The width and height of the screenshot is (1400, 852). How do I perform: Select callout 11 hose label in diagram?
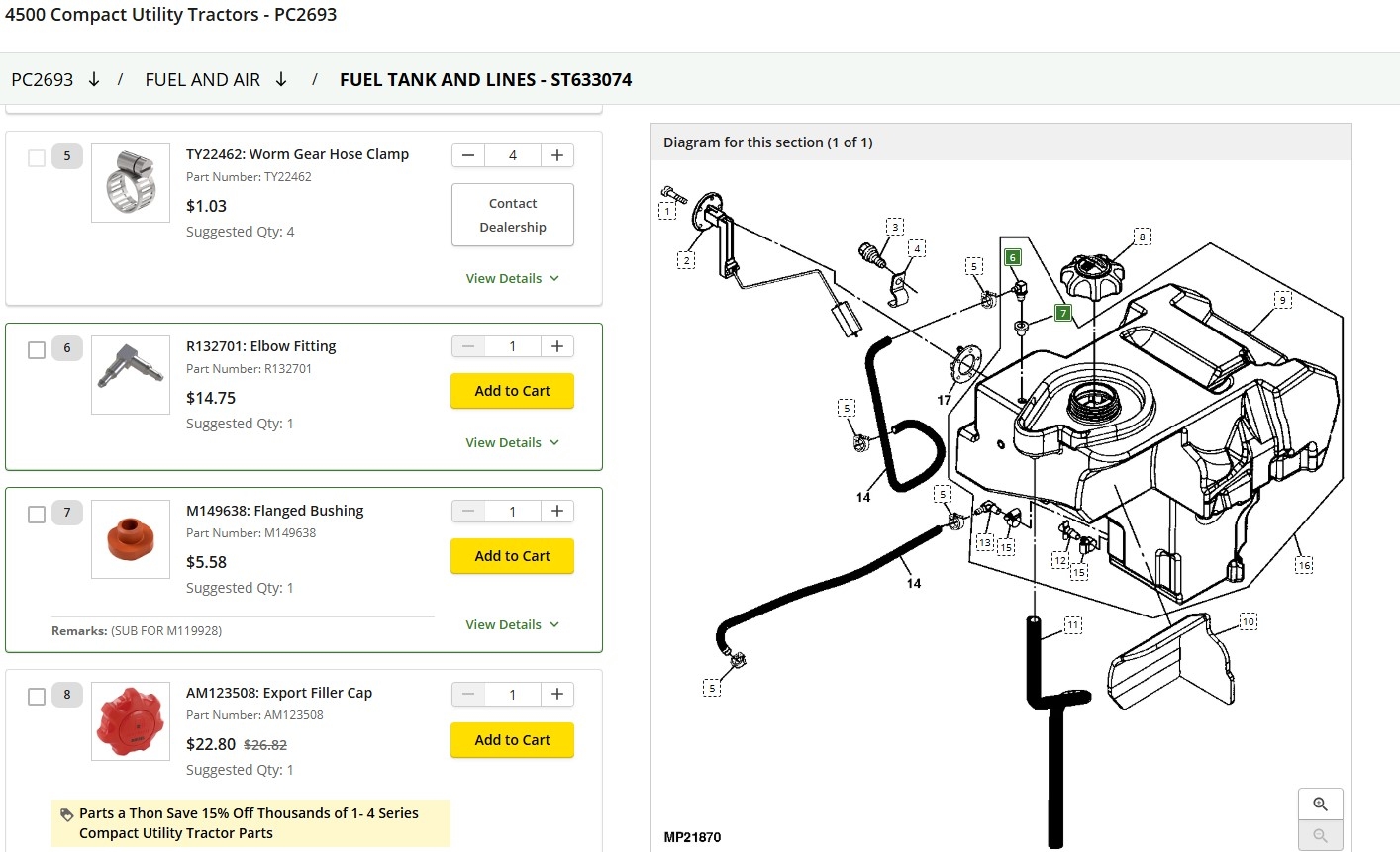tap(1073, 625)
